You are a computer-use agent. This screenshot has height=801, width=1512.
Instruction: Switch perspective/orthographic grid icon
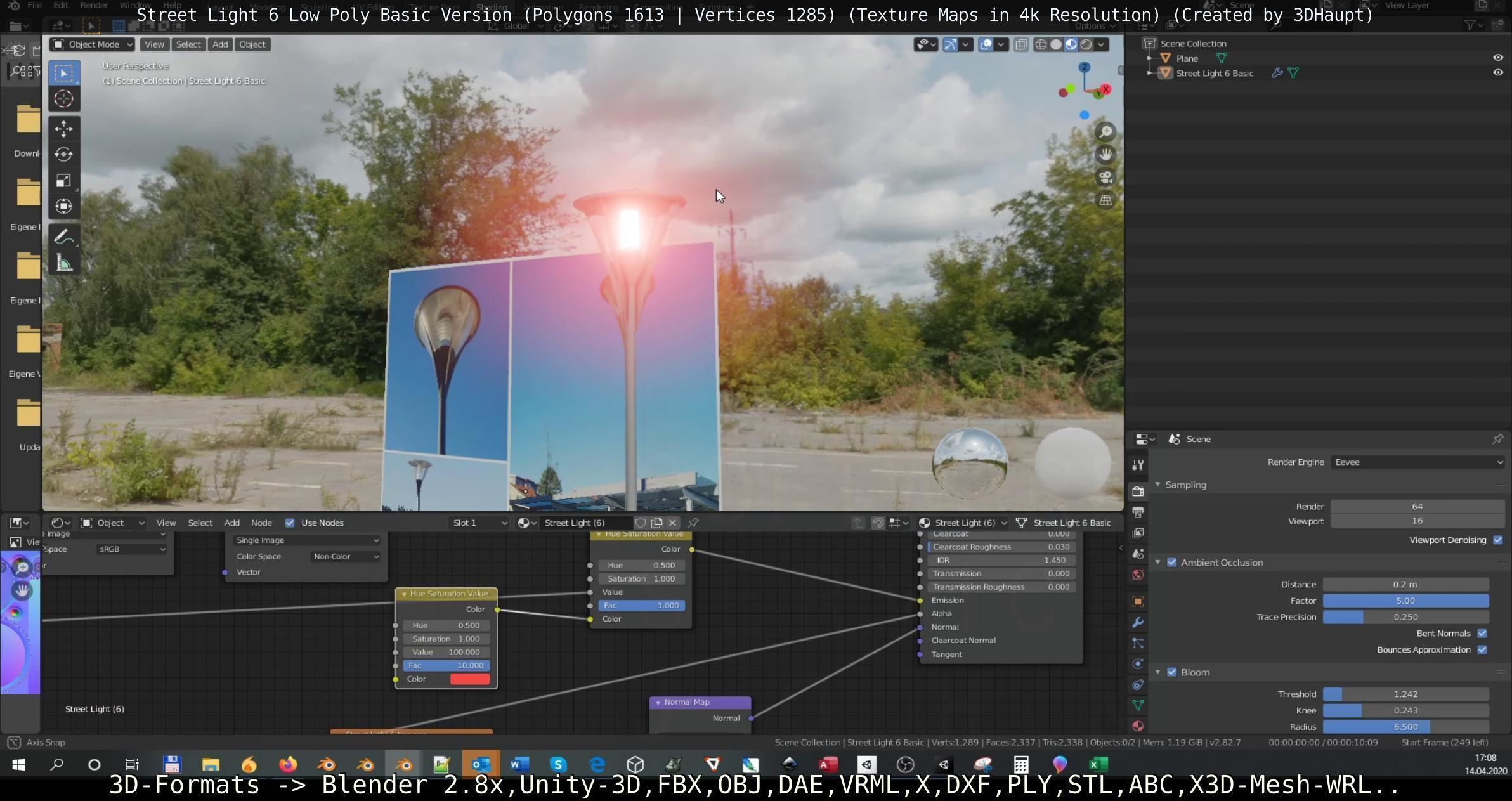[1105, 200]
